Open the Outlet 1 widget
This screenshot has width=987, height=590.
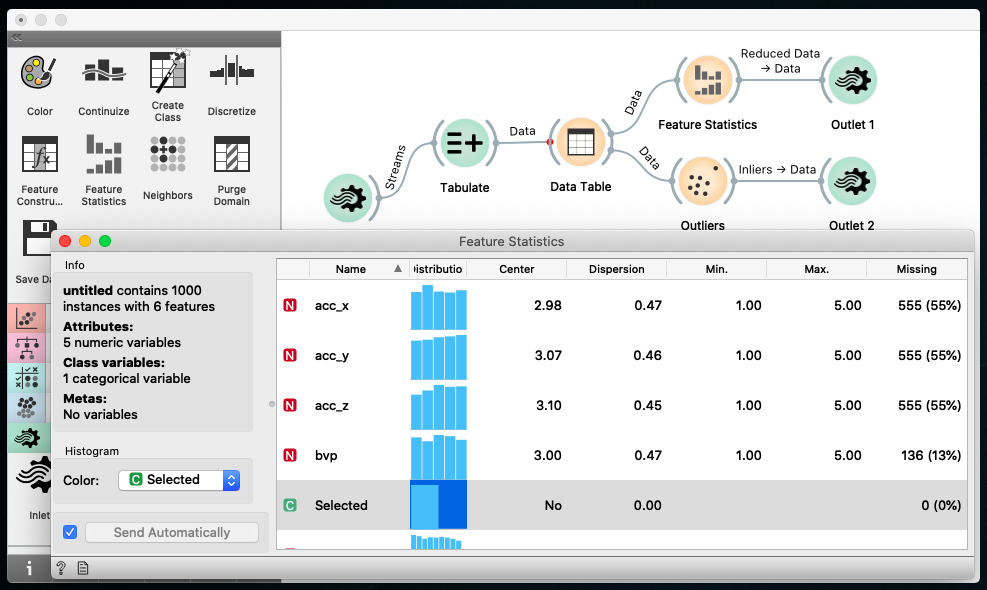[x=851, y=80]
